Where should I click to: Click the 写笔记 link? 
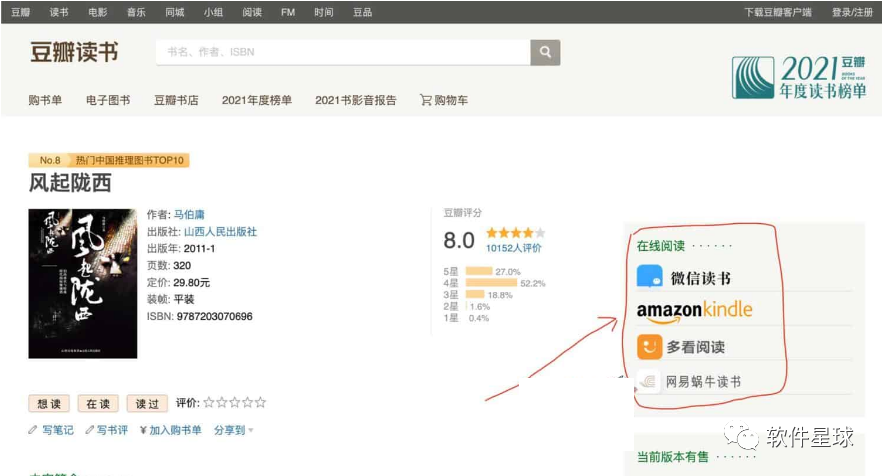[x=57, y=430]
